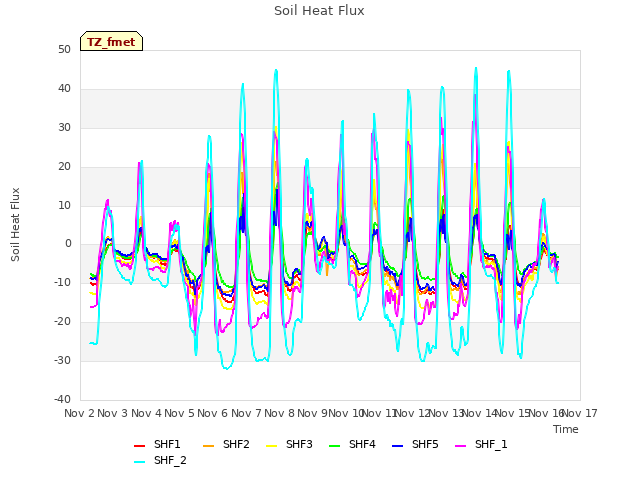Click the -30 y-axis tick label
Viewport: 640px width, 480px height.
62,361
